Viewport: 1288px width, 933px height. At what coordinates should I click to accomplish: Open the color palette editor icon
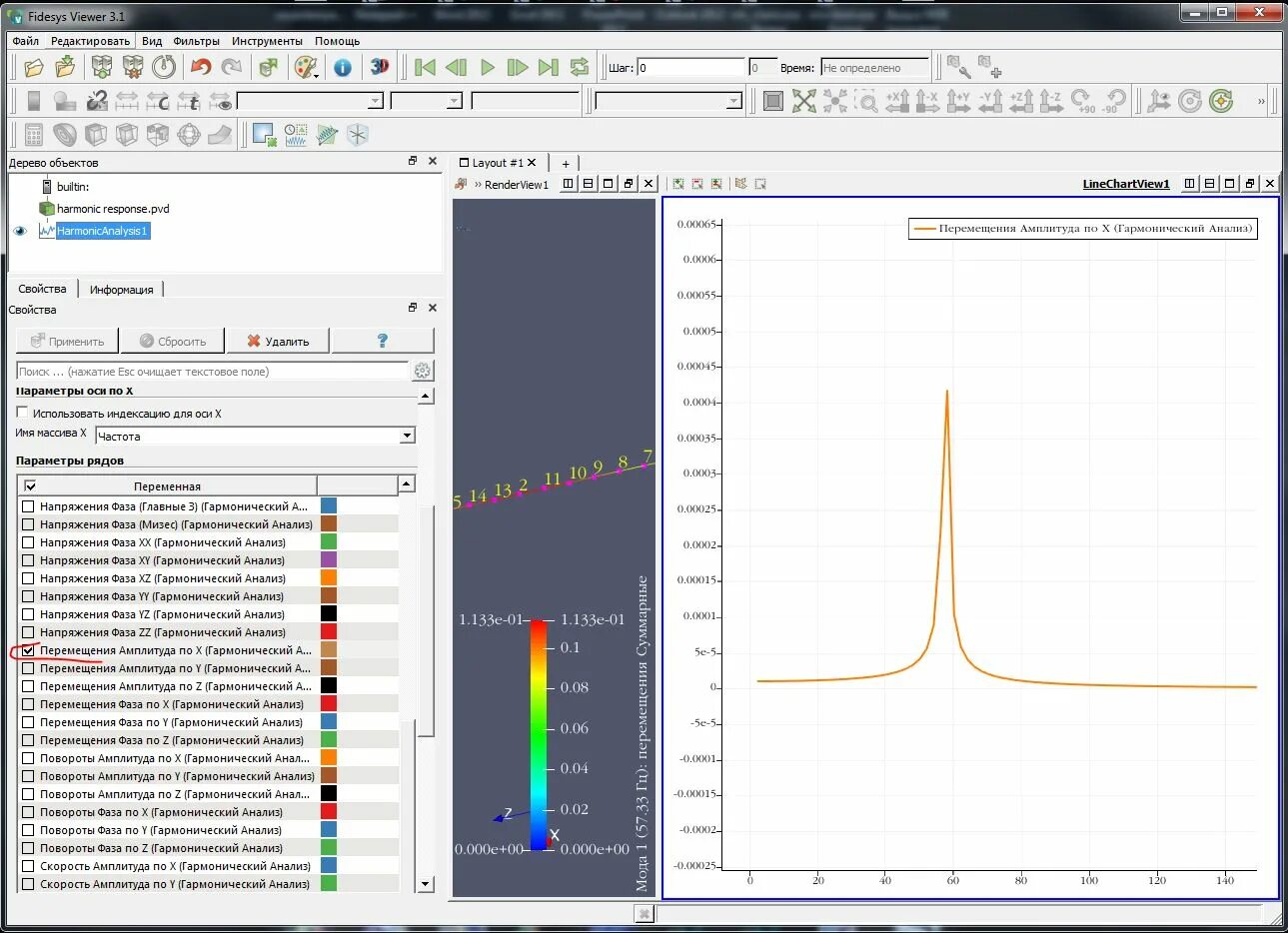point(306,67)
